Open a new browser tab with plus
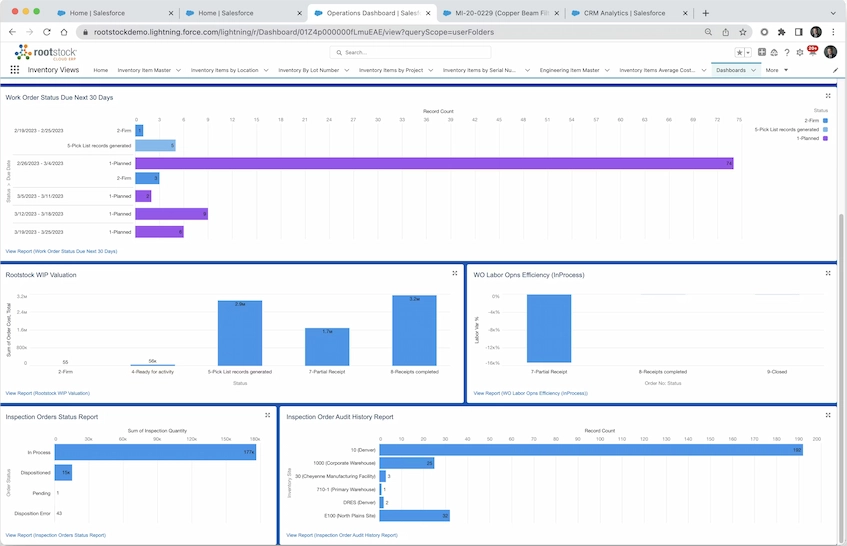Screen dimensions: 847x546 coord(705,13)
